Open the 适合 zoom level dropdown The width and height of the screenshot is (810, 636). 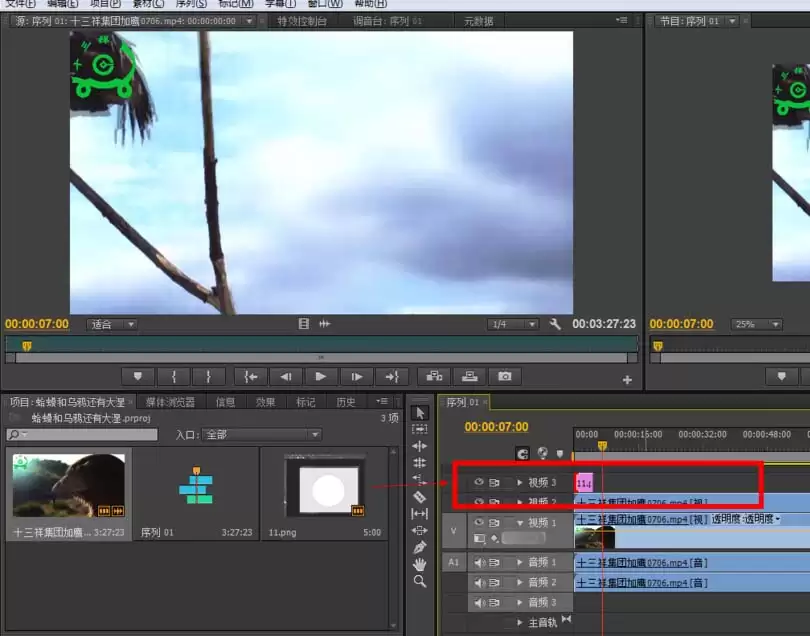tap(113, 324)
